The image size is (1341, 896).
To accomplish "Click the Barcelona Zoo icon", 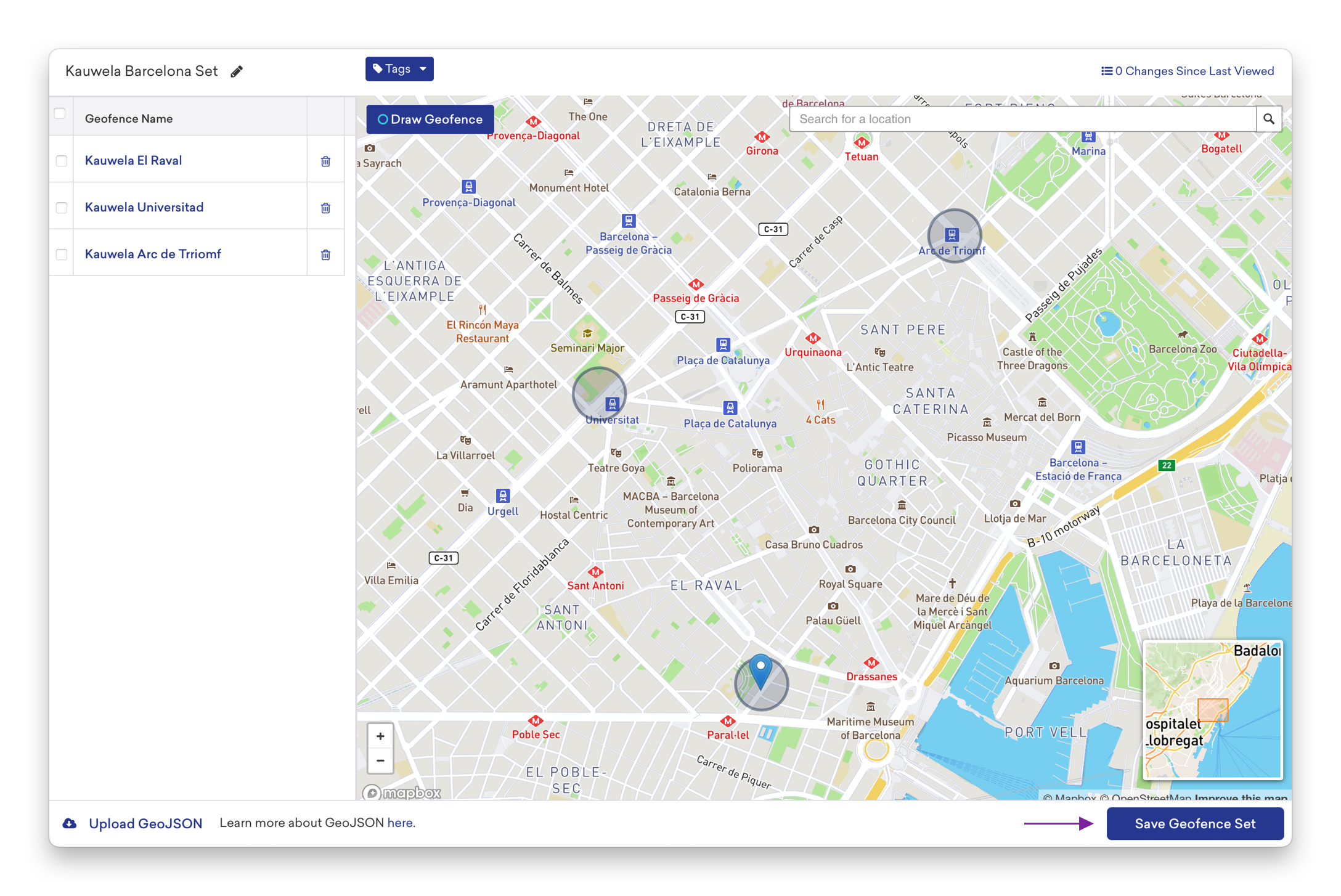I will [x=1182, y=335].
